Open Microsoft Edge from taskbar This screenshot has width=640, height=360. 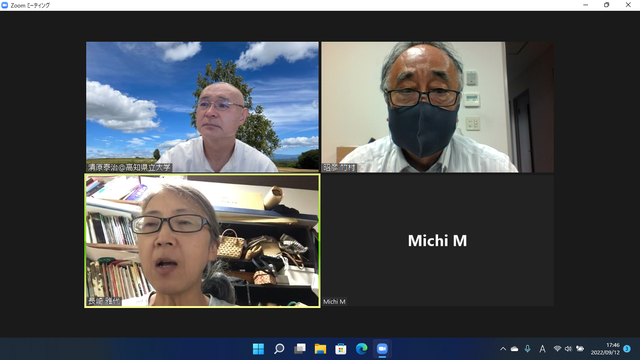coord(361,349)
